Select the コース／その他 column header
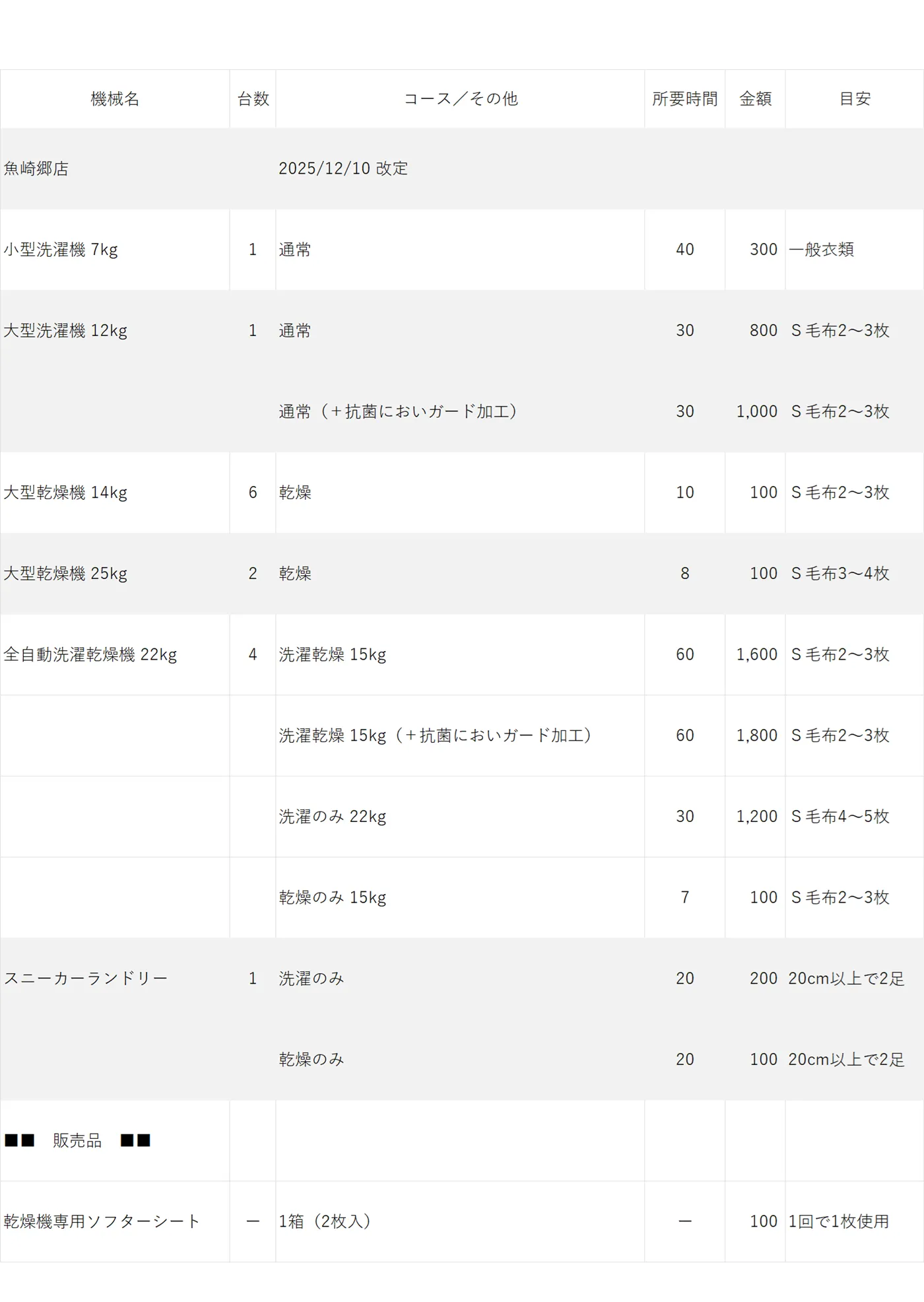Viewport: 924px width, 1302px height. click(460, 99)
